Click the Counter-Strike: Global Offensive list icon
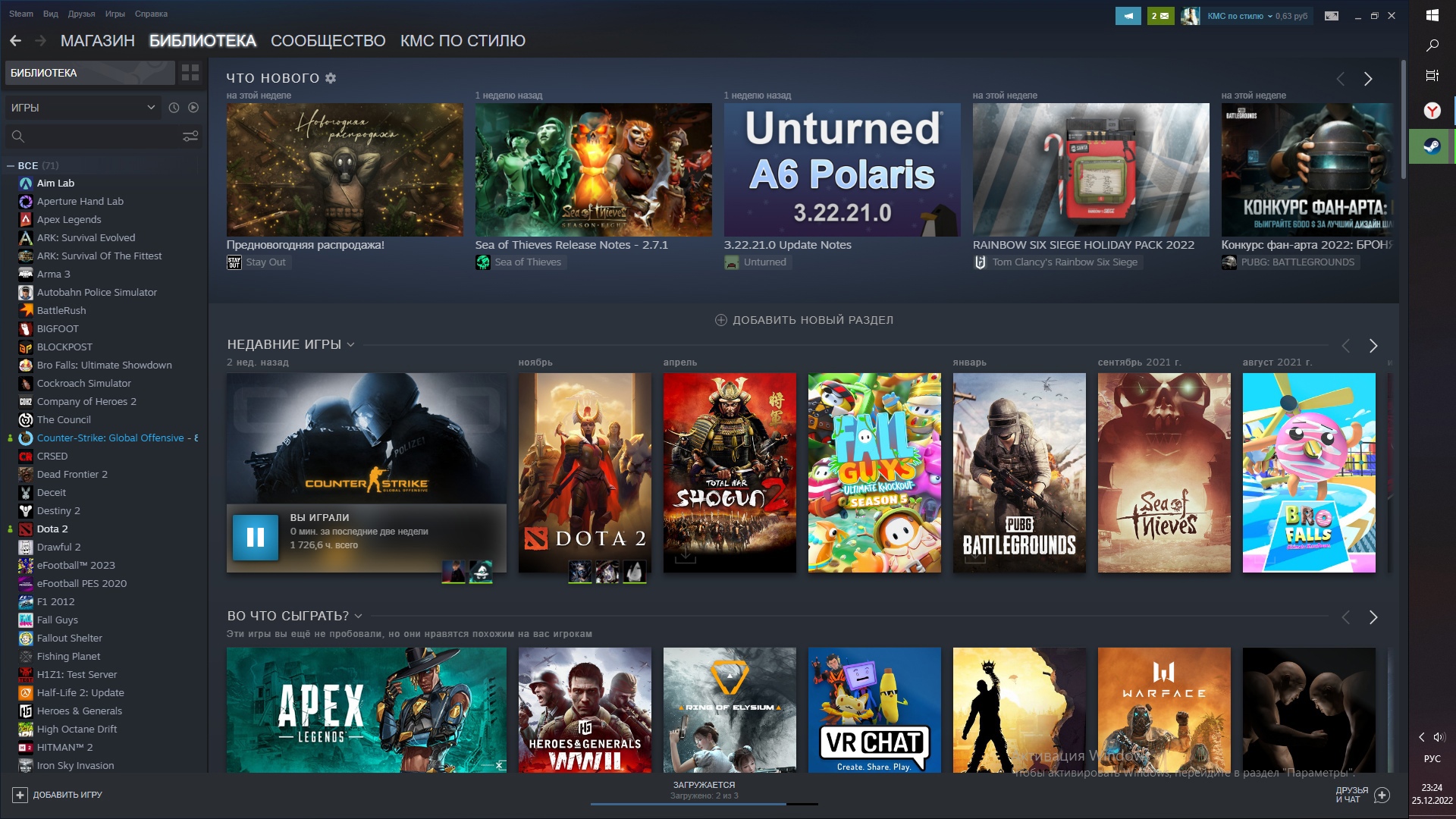1456x819 pixels. point(26,438)
